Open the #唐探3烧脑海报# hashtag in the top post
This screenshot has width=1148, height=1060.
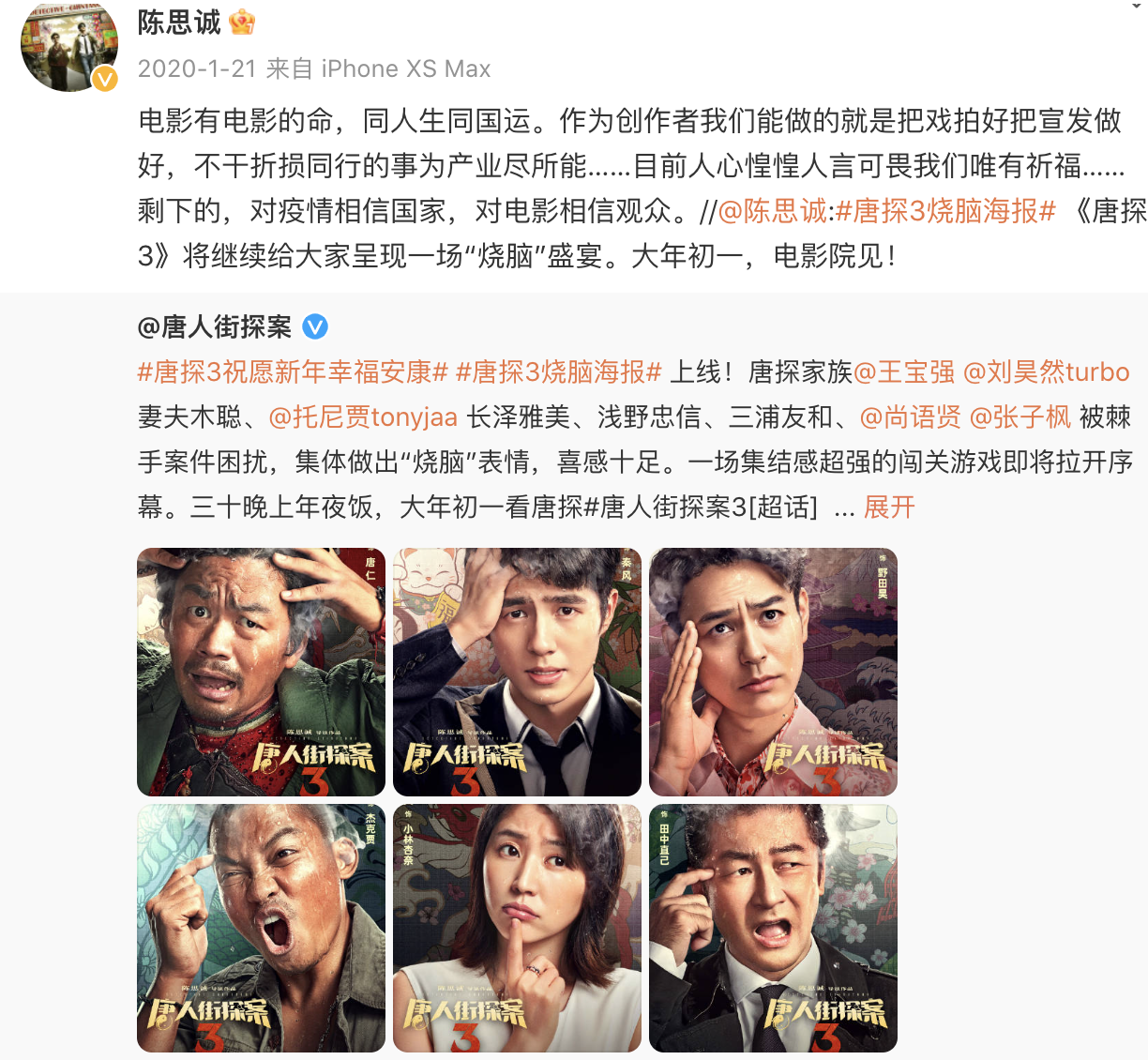[945, 211]
